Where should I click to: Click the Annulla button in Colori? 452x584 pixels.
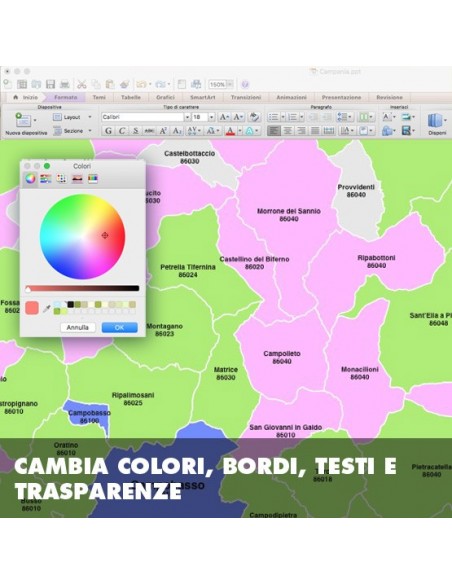pyautogui.click(x=77, y=327)
